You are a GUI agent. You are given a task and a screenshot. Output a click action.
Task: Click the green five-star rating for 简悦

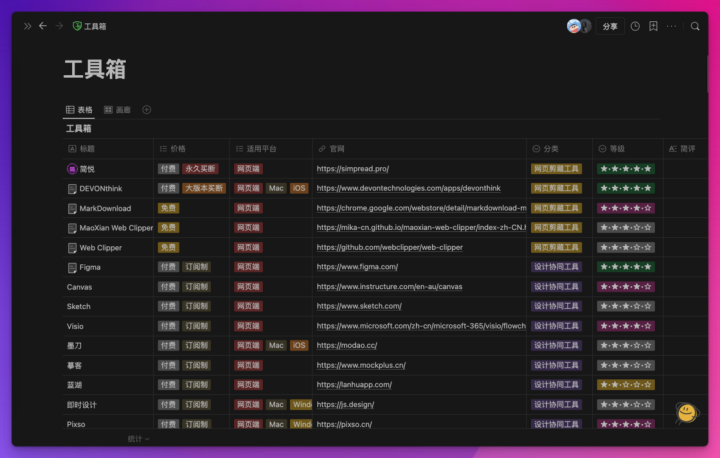point(626,169)
